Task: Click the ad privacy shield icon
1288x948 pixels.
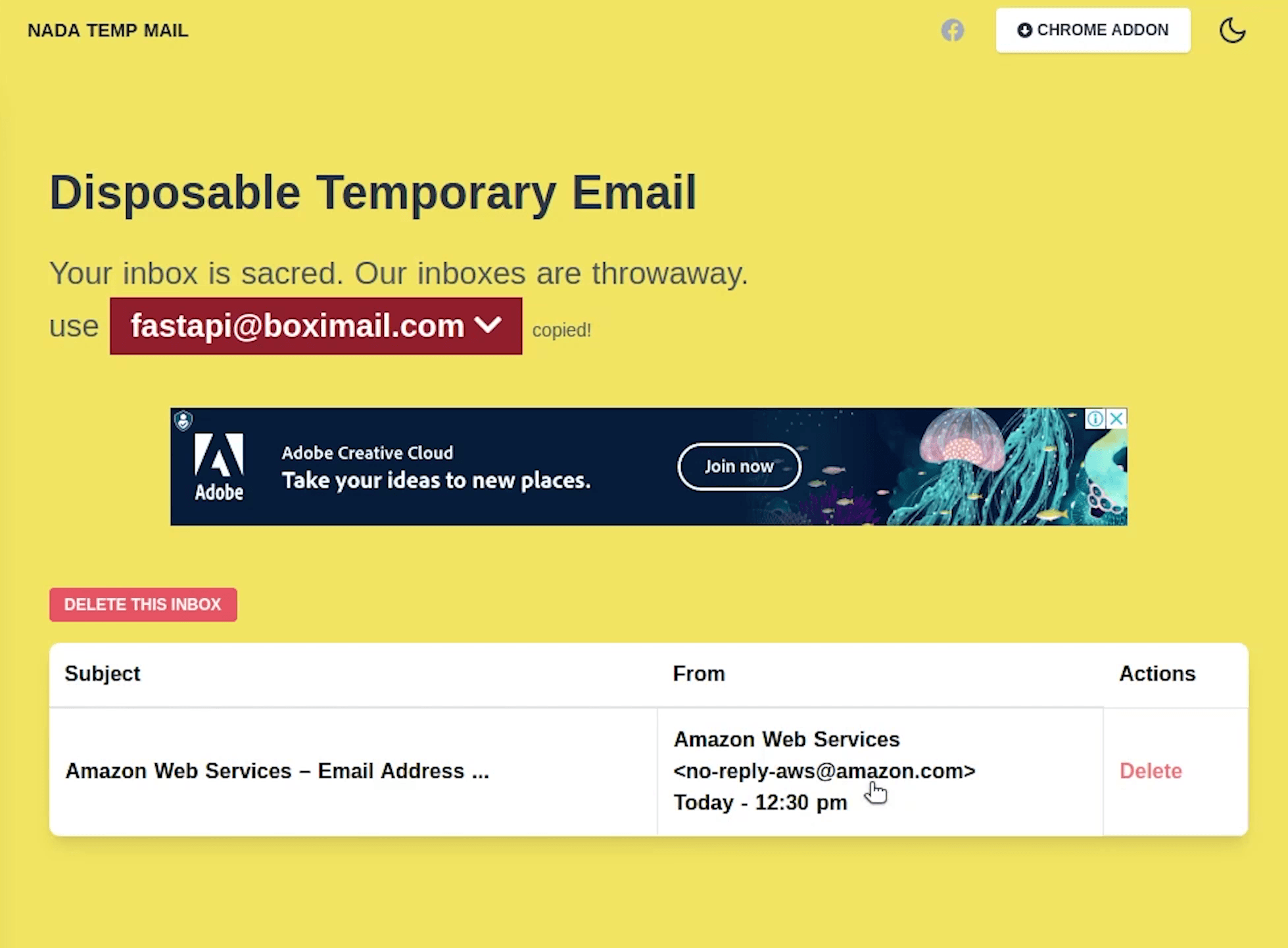Action: tap(183, 420)
